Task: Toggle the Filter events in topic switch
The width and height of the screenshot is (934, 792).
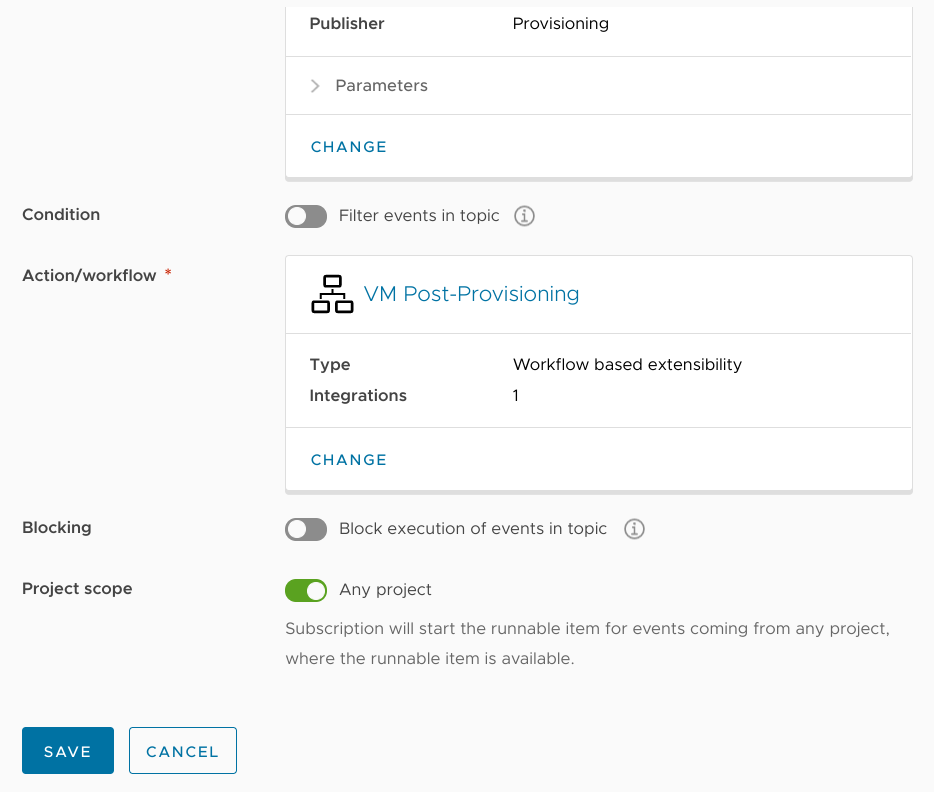Action: (x=306, y=216)
